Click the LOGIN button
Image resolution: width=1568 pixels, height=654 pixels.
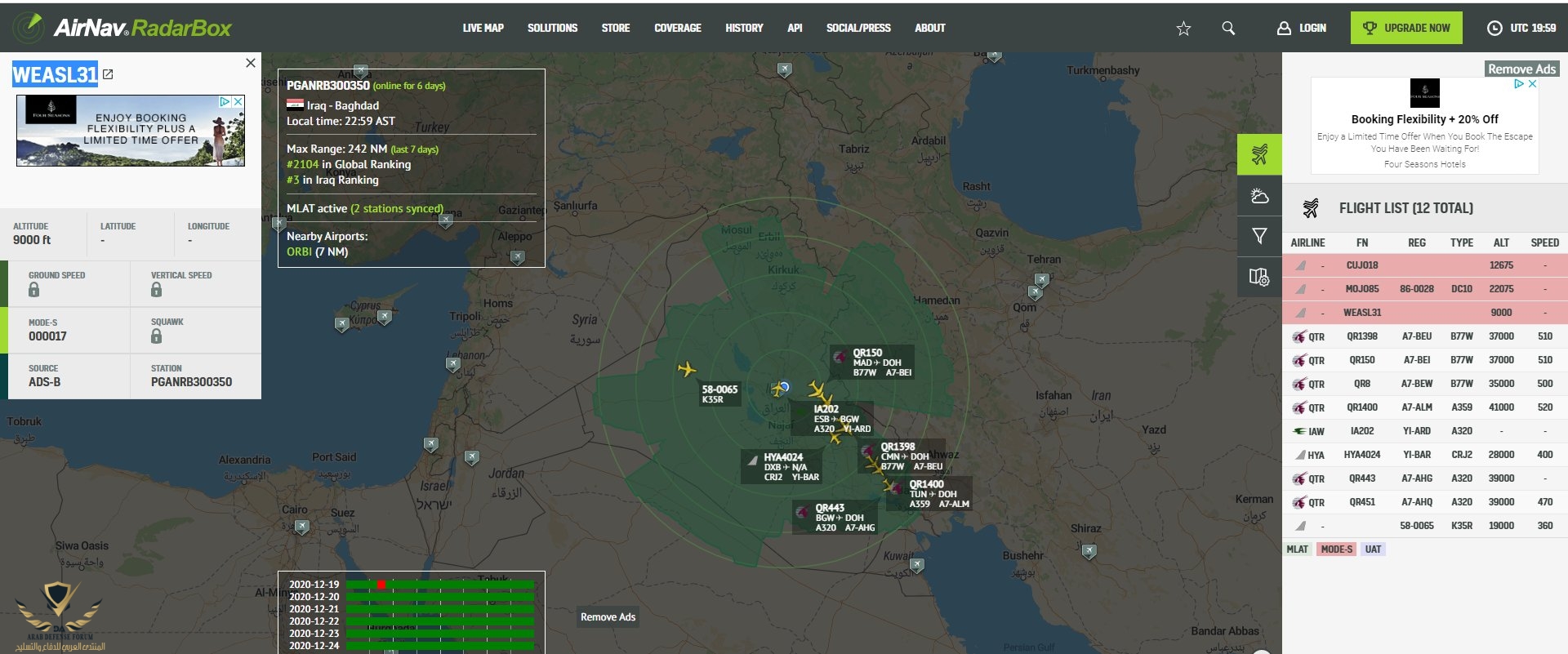(x=1302, y=28)
